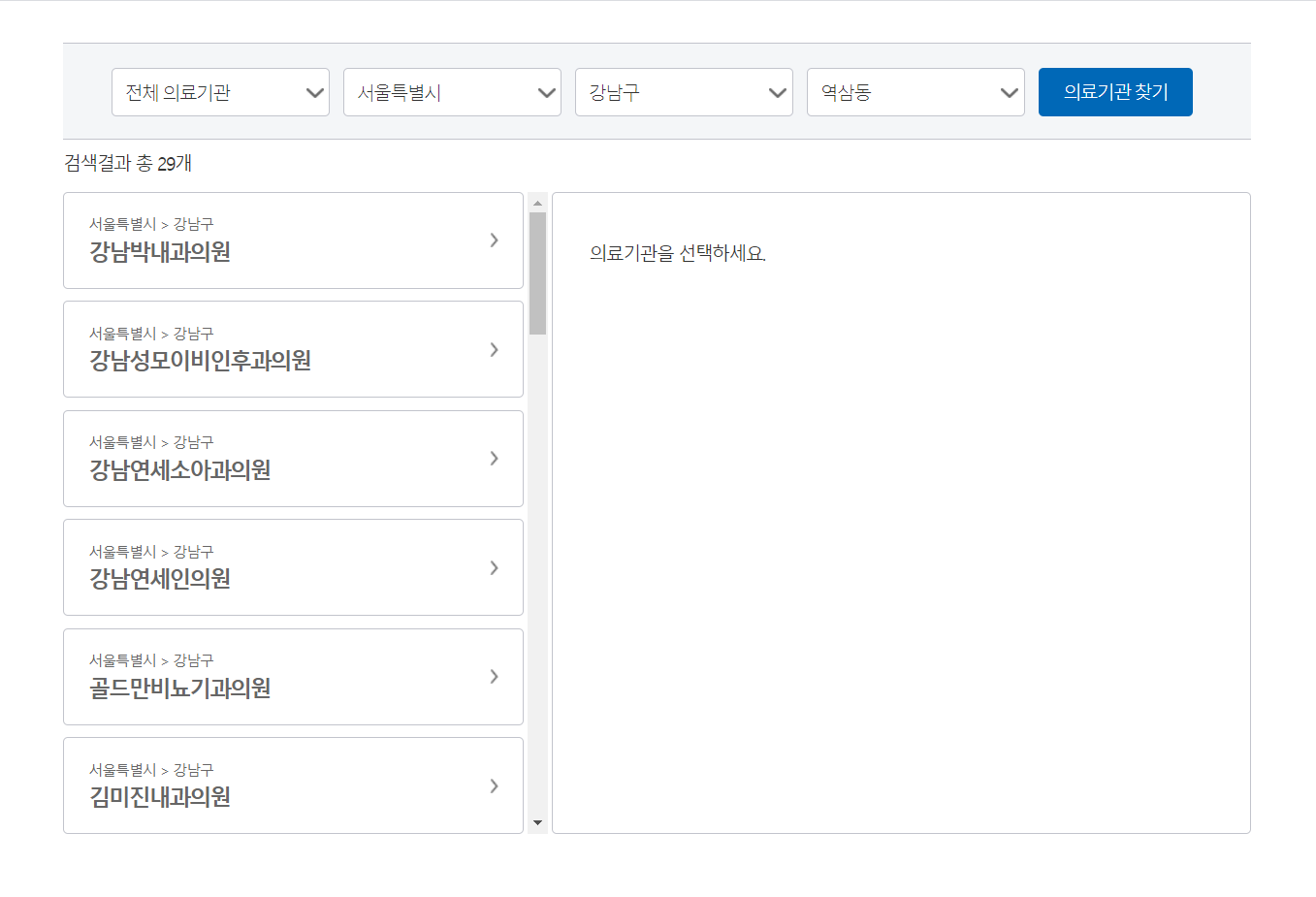Select the 강남박내과의원 card
Screen dimensions: 1316x897
[x=293, y=240]
